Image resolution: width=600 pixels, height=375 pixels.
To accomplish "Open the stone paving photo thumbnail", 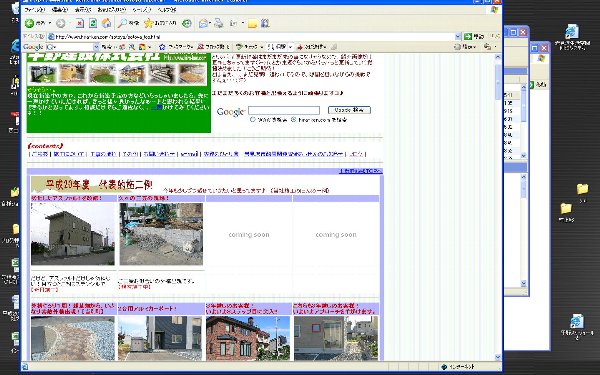I will [73, 338].
